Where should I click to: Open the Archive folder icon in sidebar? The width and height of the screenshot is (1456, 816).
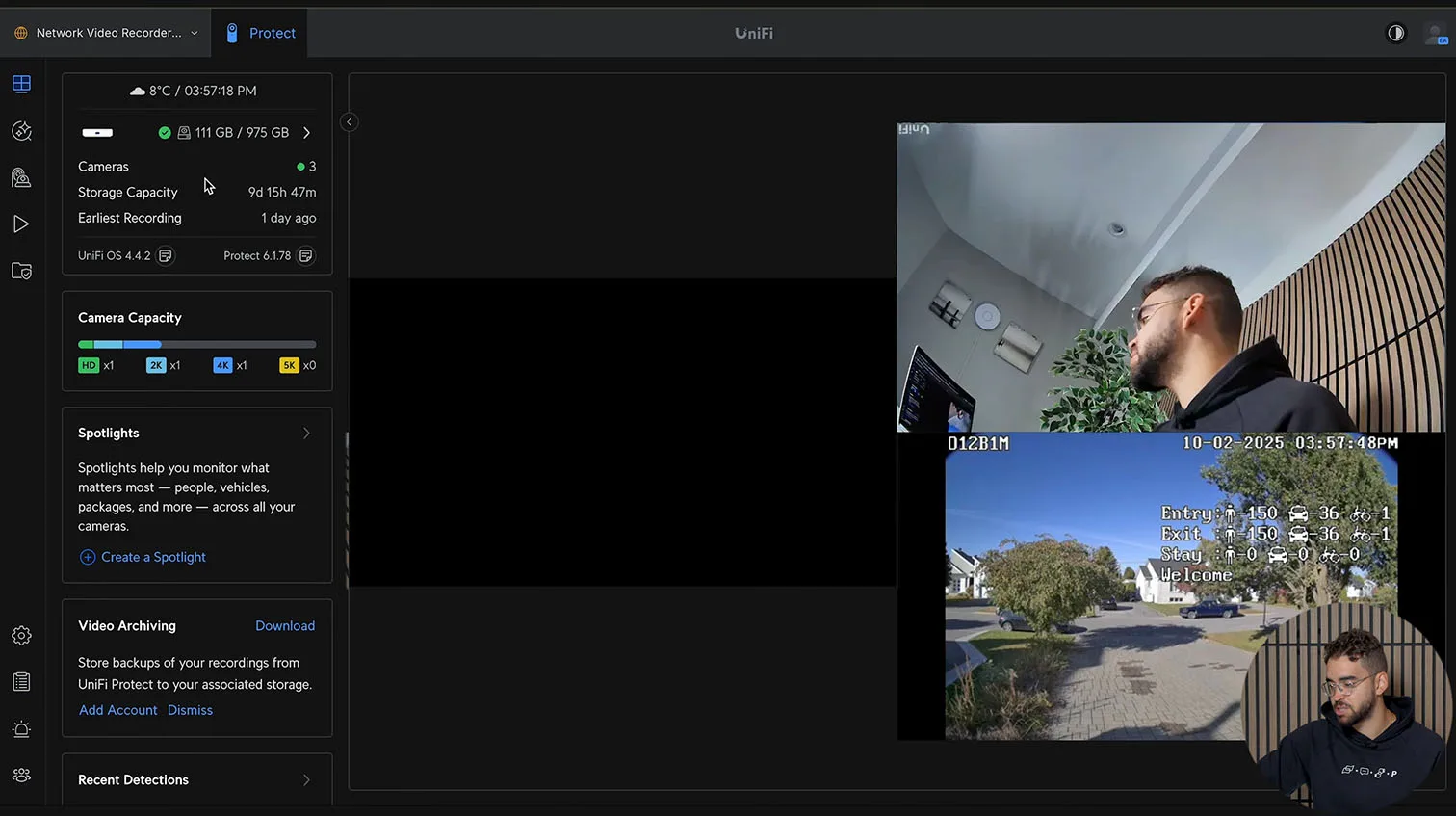21,271
